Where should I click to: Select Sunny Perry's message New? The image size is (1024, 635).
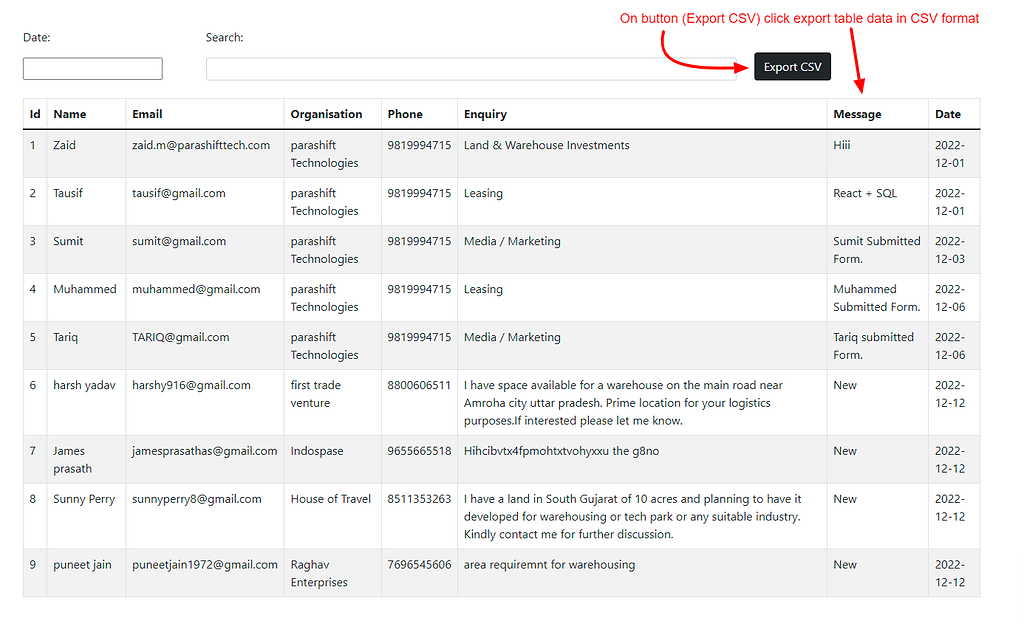coord(845,498)
